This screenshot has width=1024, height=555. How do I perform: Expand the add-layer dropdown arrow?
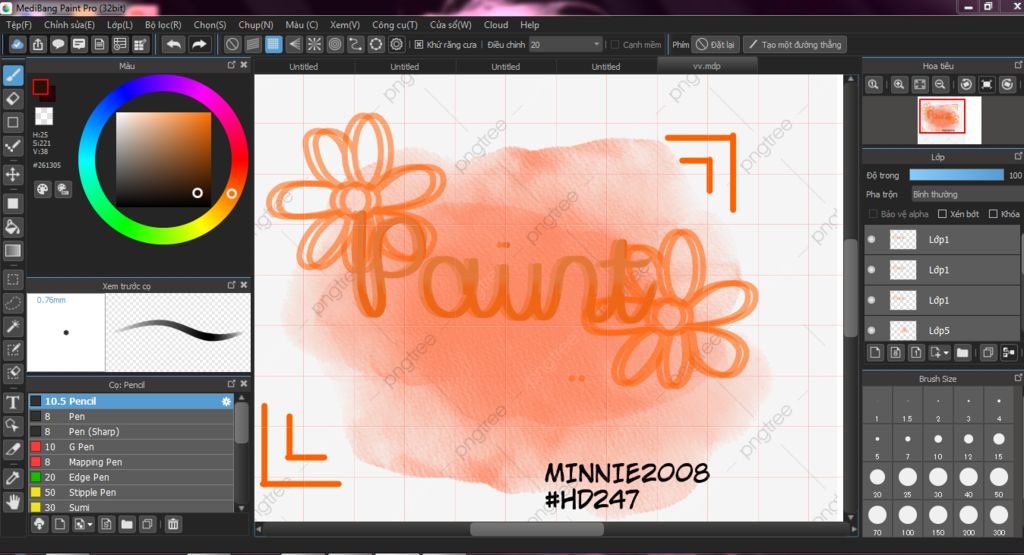click(x=946, y=353)
